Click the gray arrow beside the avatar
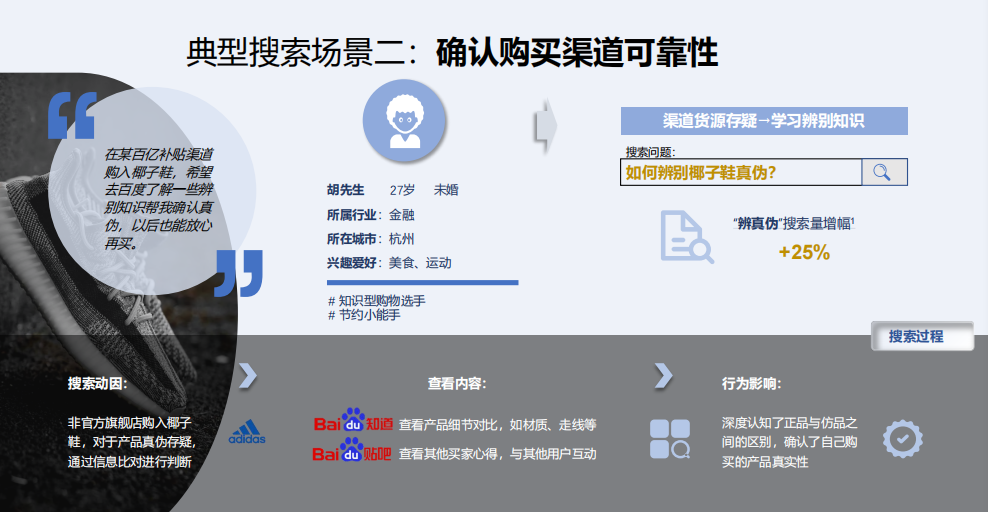The width and height of the screenshot is (988, 512). coord(546,126)
